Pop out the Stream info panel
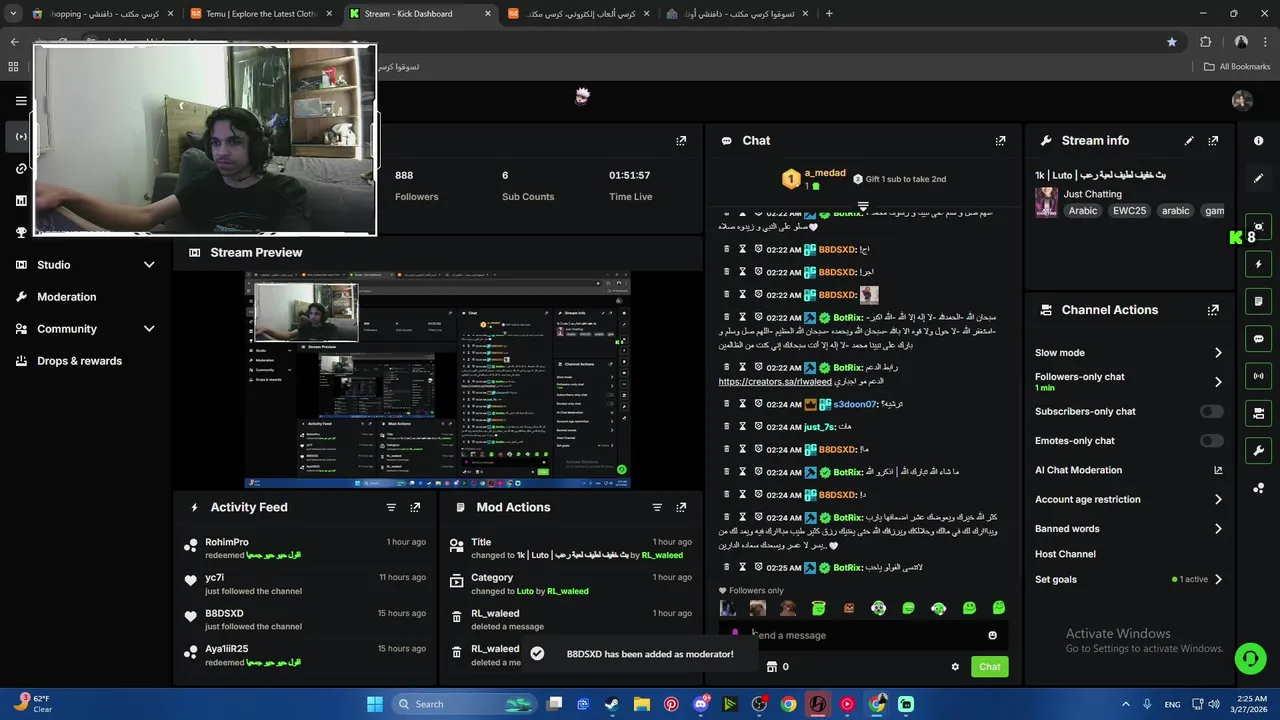The image size is (1280, 720). pos(1213,141)
